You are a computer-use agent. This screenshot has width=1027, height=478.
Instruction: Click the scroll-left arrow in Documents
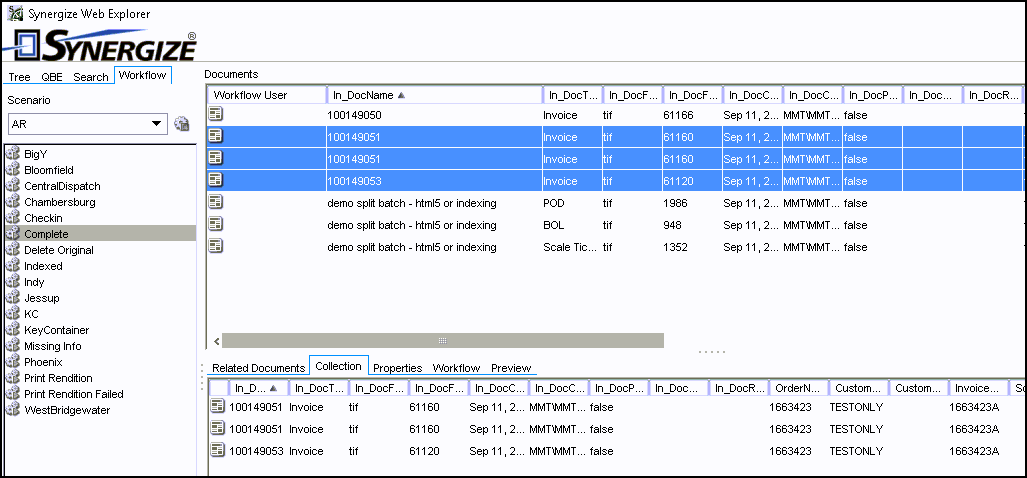[x=216, y=341]
